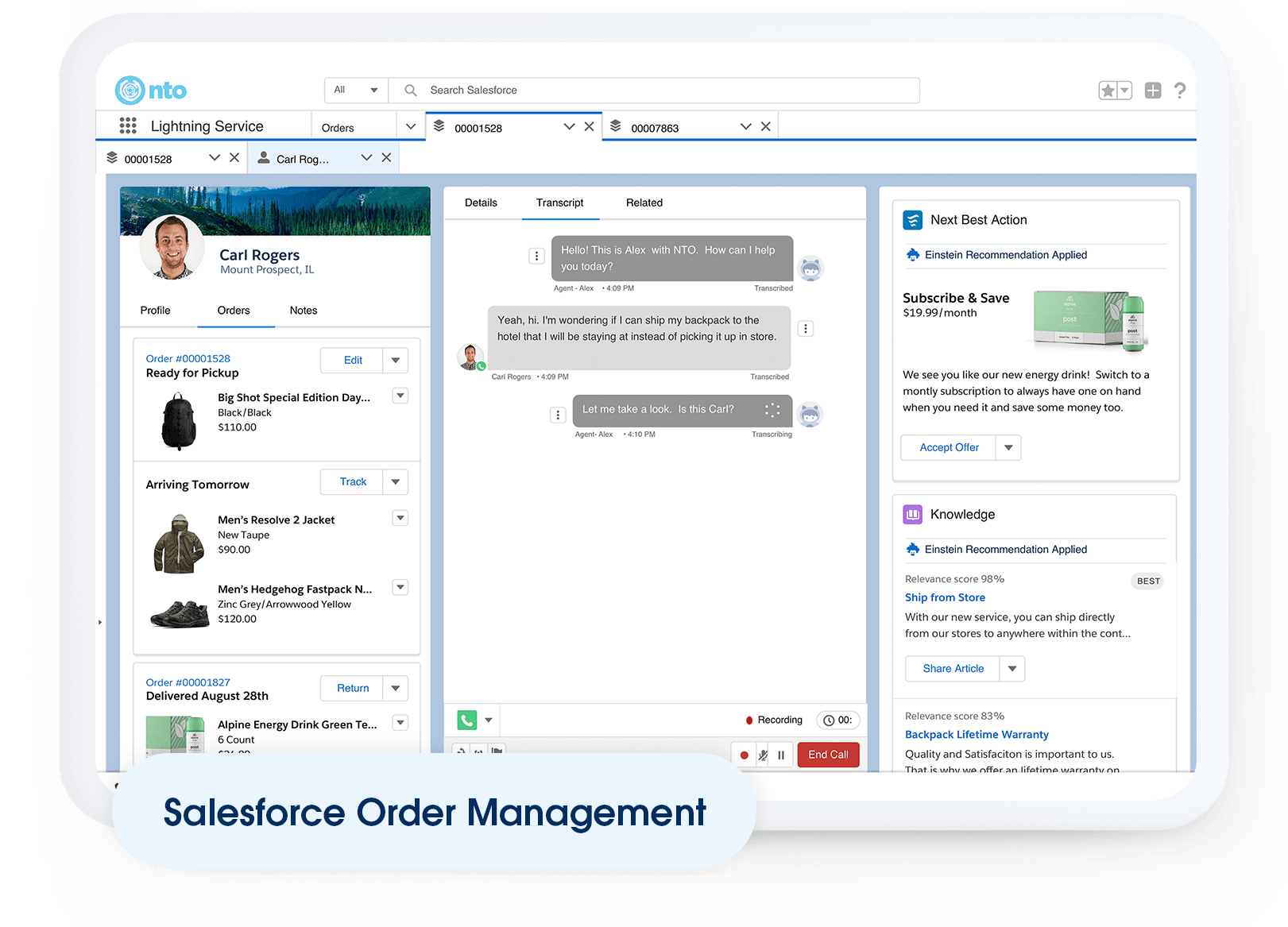
Task: Open the Notes tab
Action: tap(304, 311)
